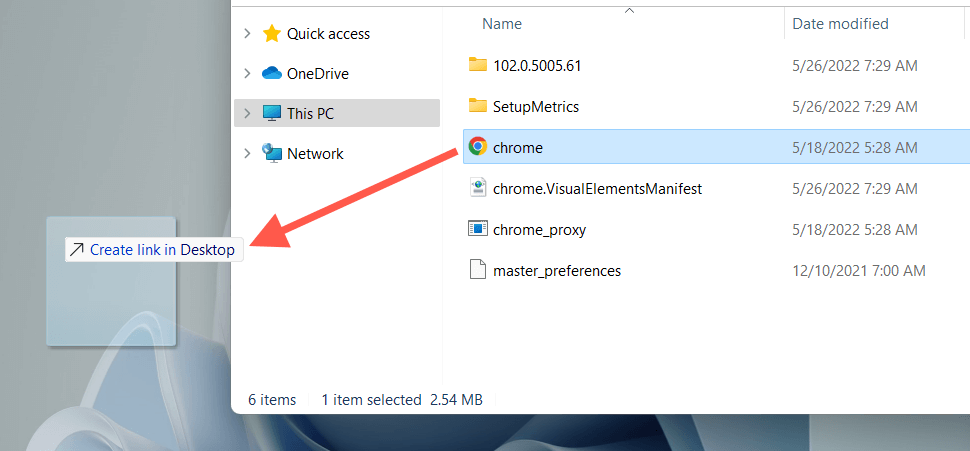Sort files by Name column header

501,24
